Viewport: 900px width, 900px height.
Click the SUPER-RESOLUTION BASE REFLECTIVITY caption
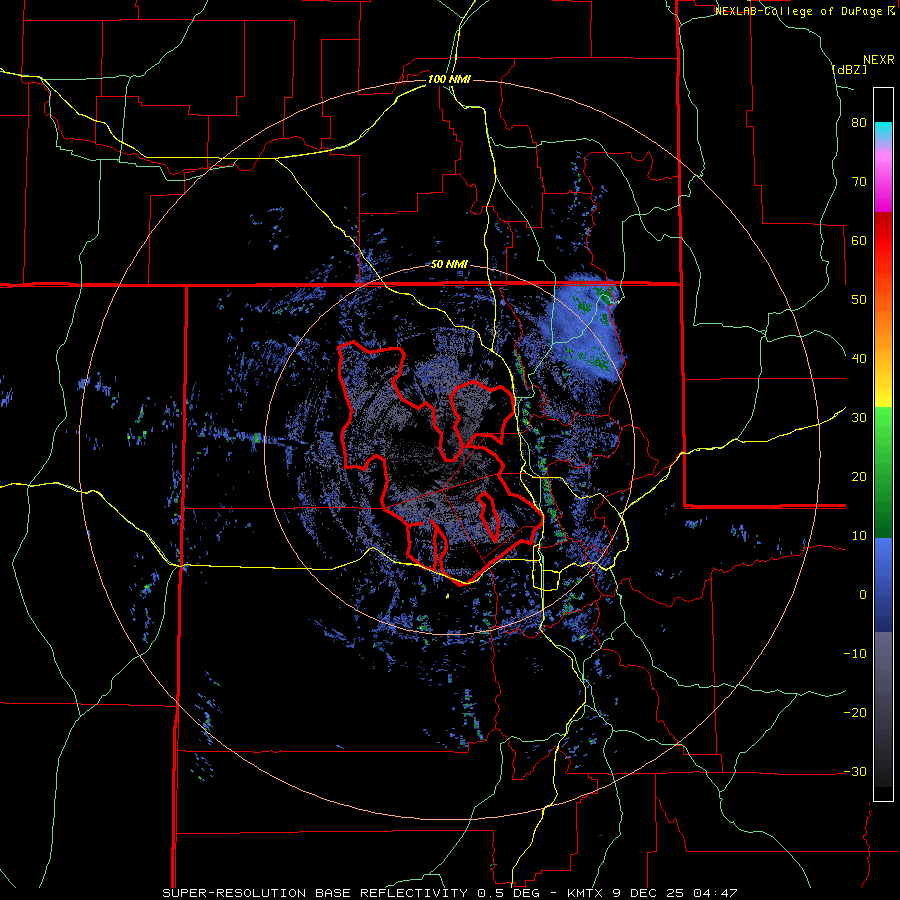click(x=315, y=893)
